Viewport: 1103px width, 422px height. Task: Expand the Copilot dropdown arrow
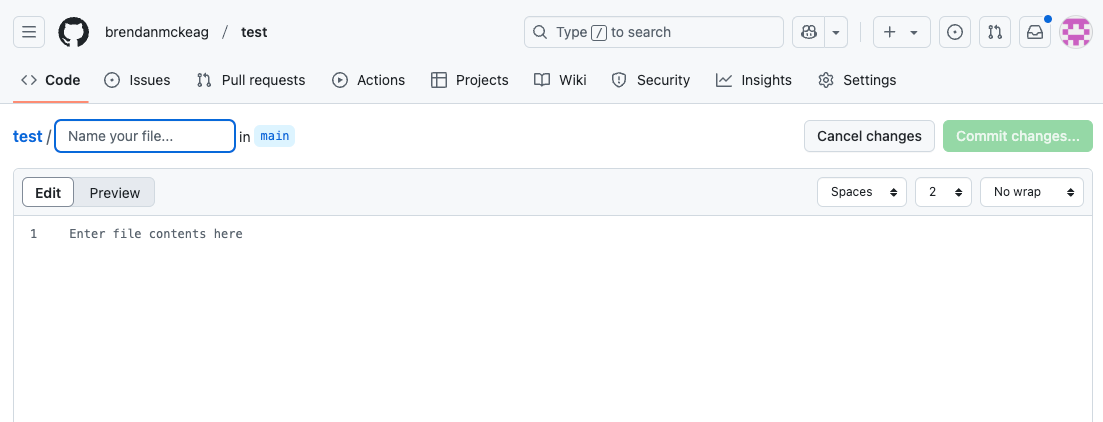tap(837, 32)
